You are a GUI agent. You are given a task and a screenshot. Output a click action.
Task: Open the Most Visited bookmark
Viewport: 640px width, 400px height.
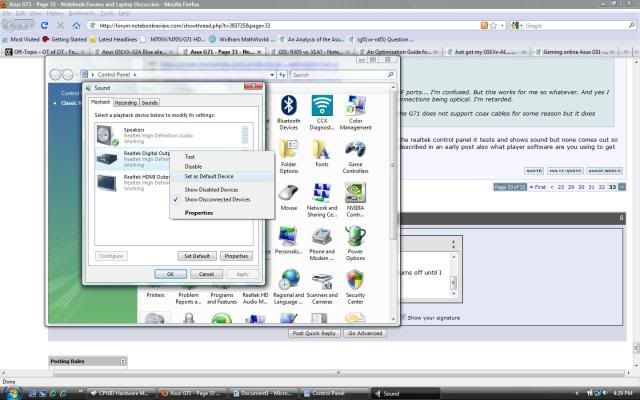point(21,40)
